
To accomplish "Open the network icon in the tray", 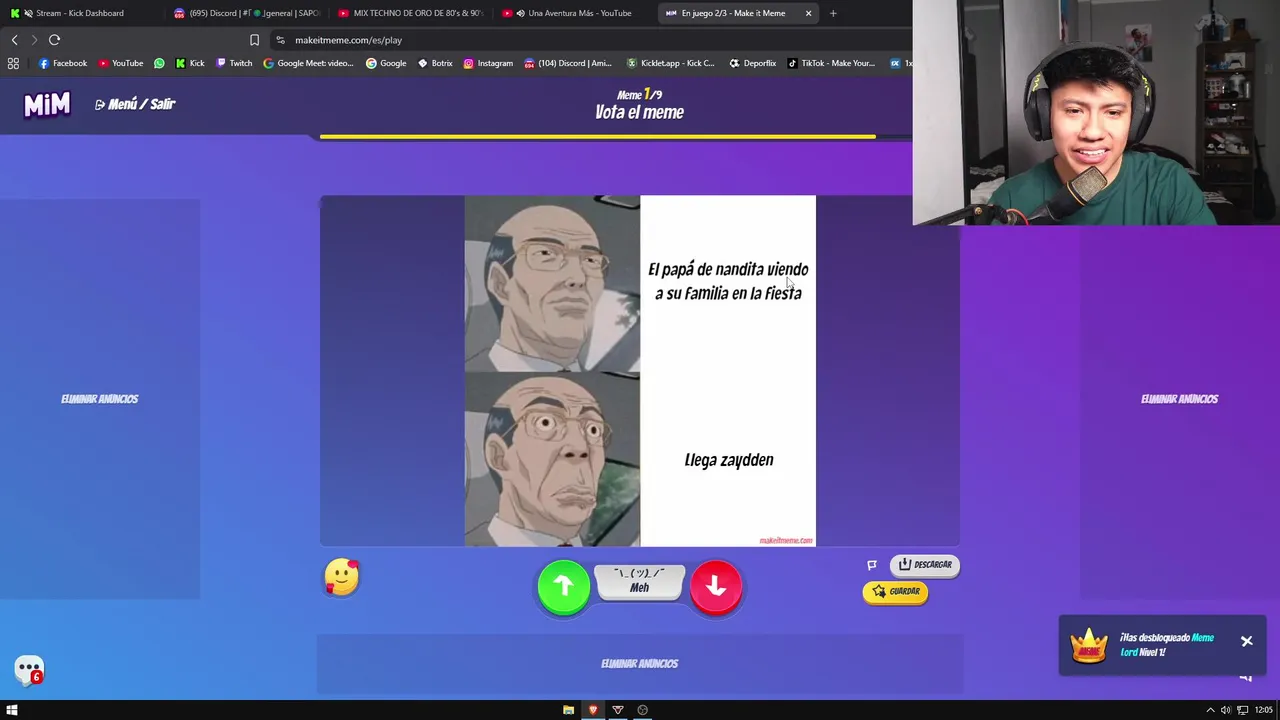I will tap(1242, 710).
